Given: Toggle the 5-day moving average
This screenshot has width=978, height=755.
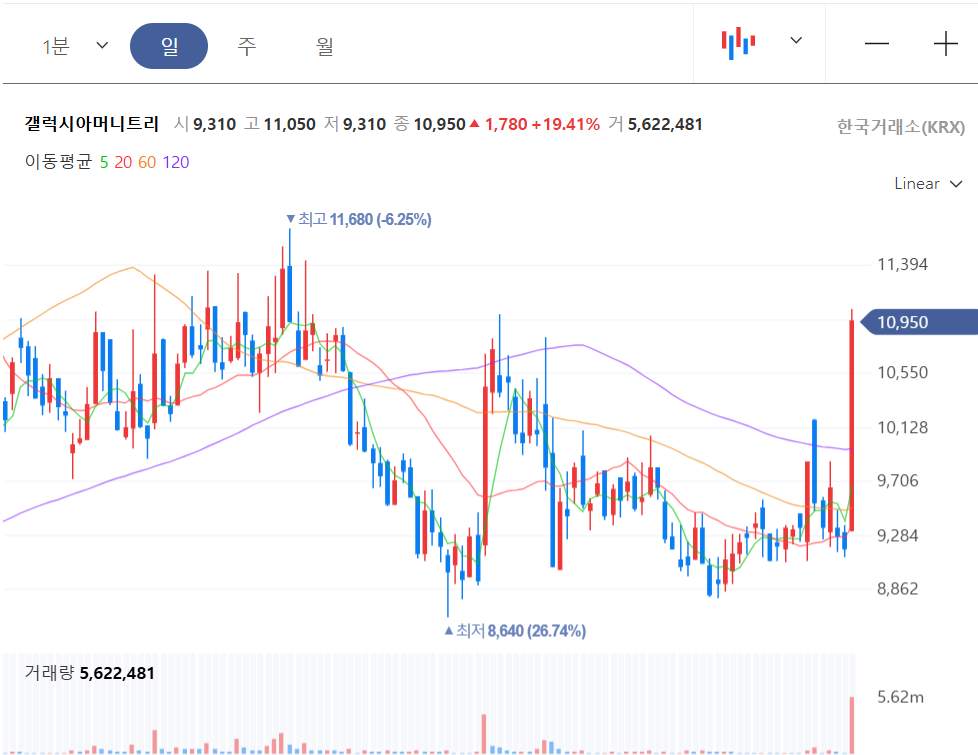Looking at the screenshot, I should pos(104,162).
